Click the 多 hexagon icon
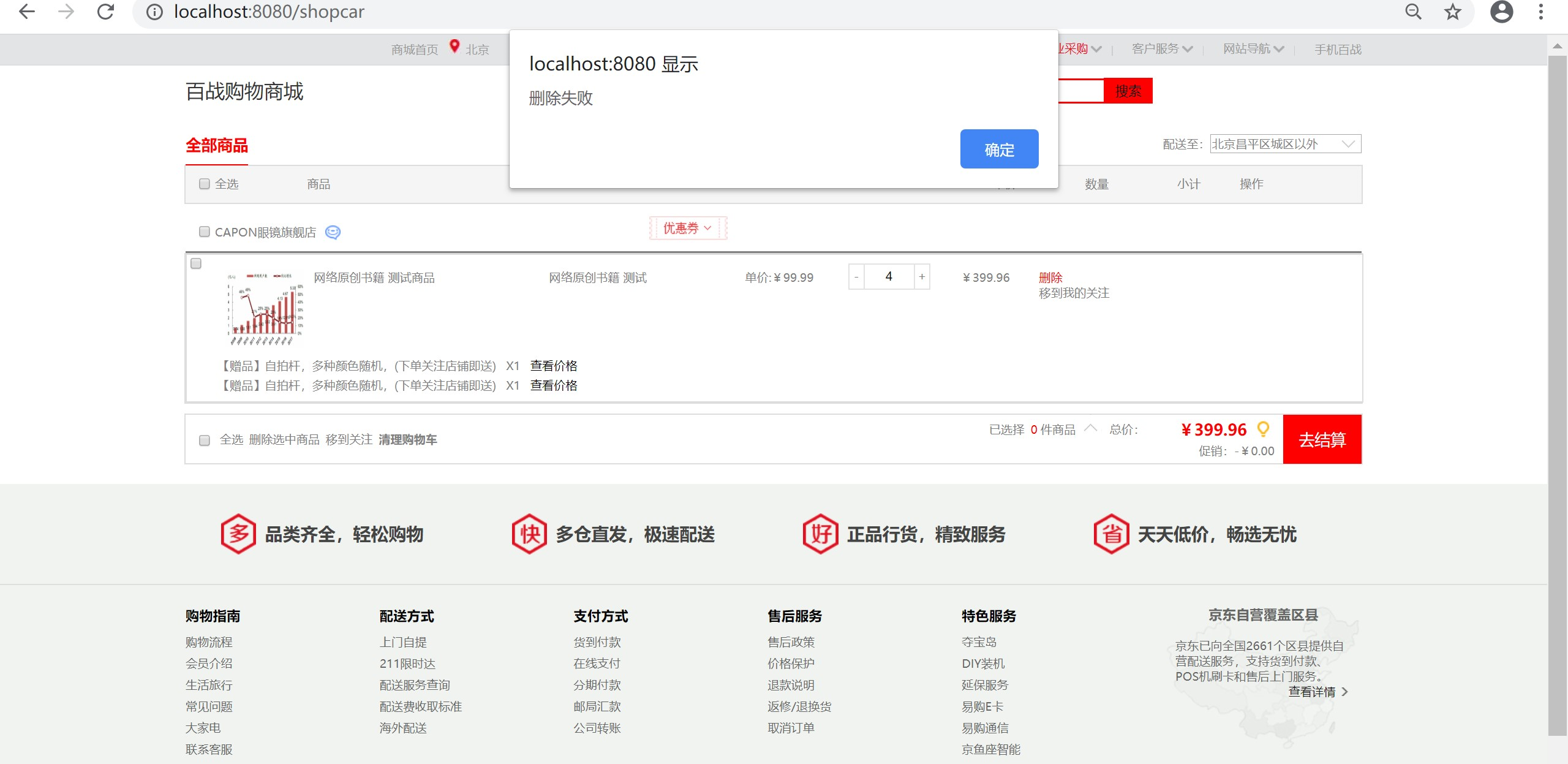Image resolution: width=1568 pixels, height=764 pixels. (x=238, y=534)
